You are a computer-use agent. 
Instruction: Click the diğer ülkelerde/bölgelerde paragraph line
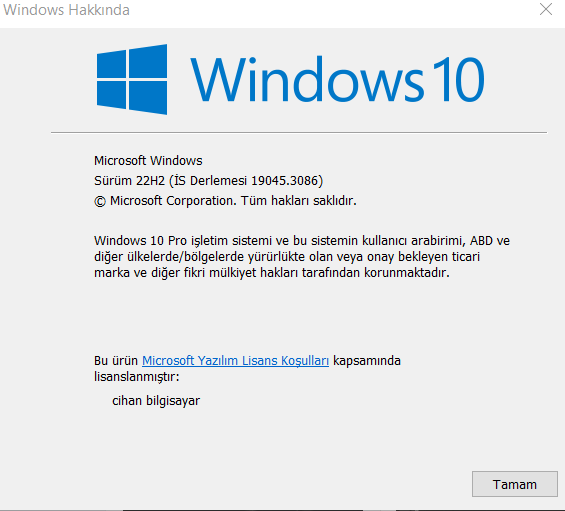[x=287, y=257]
